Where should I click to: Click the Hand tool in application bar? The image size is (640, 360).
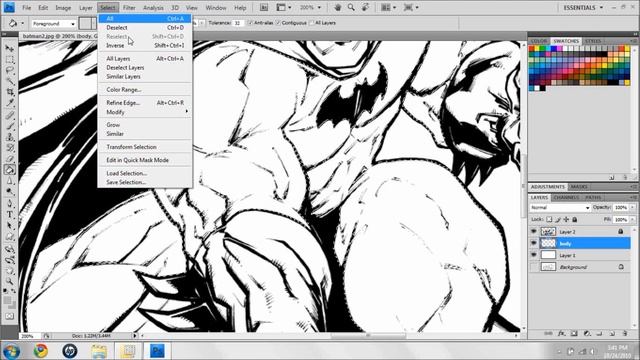click(338, 7)
